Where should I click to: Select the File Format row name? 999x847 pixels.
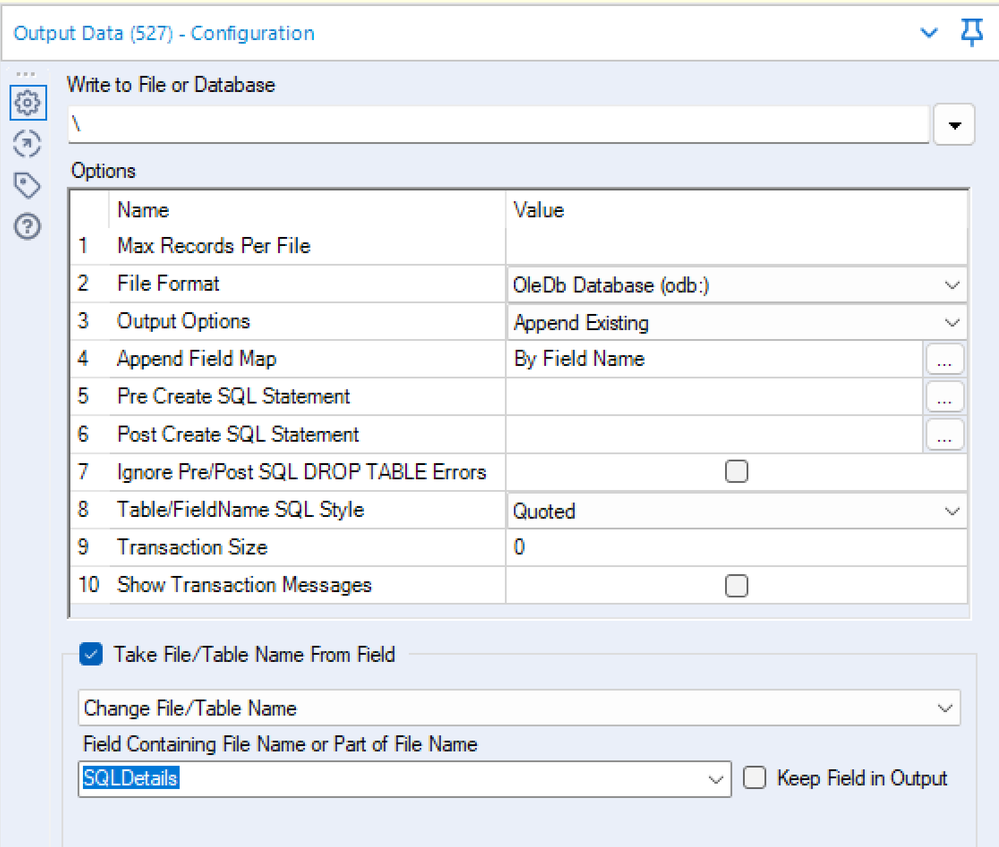pos(168,284)
